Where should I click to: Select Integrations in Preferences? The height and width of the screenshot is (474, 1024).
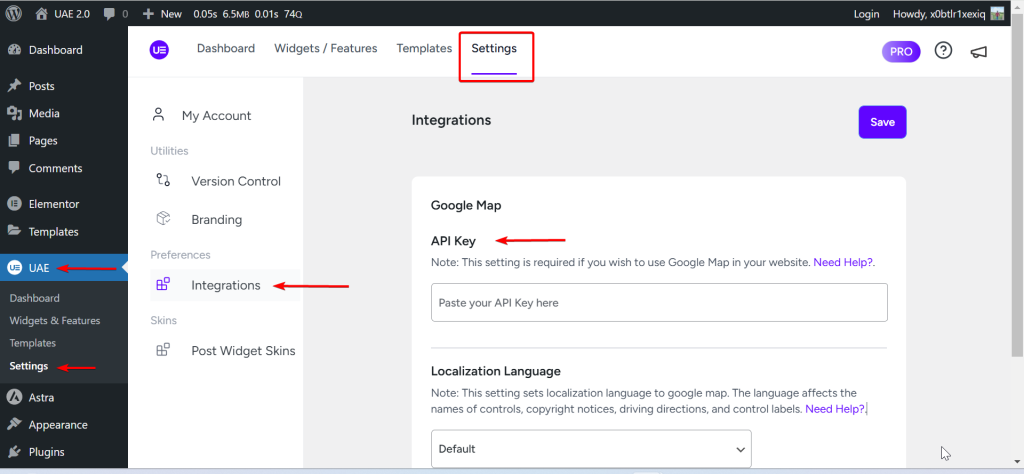[225, 285]
